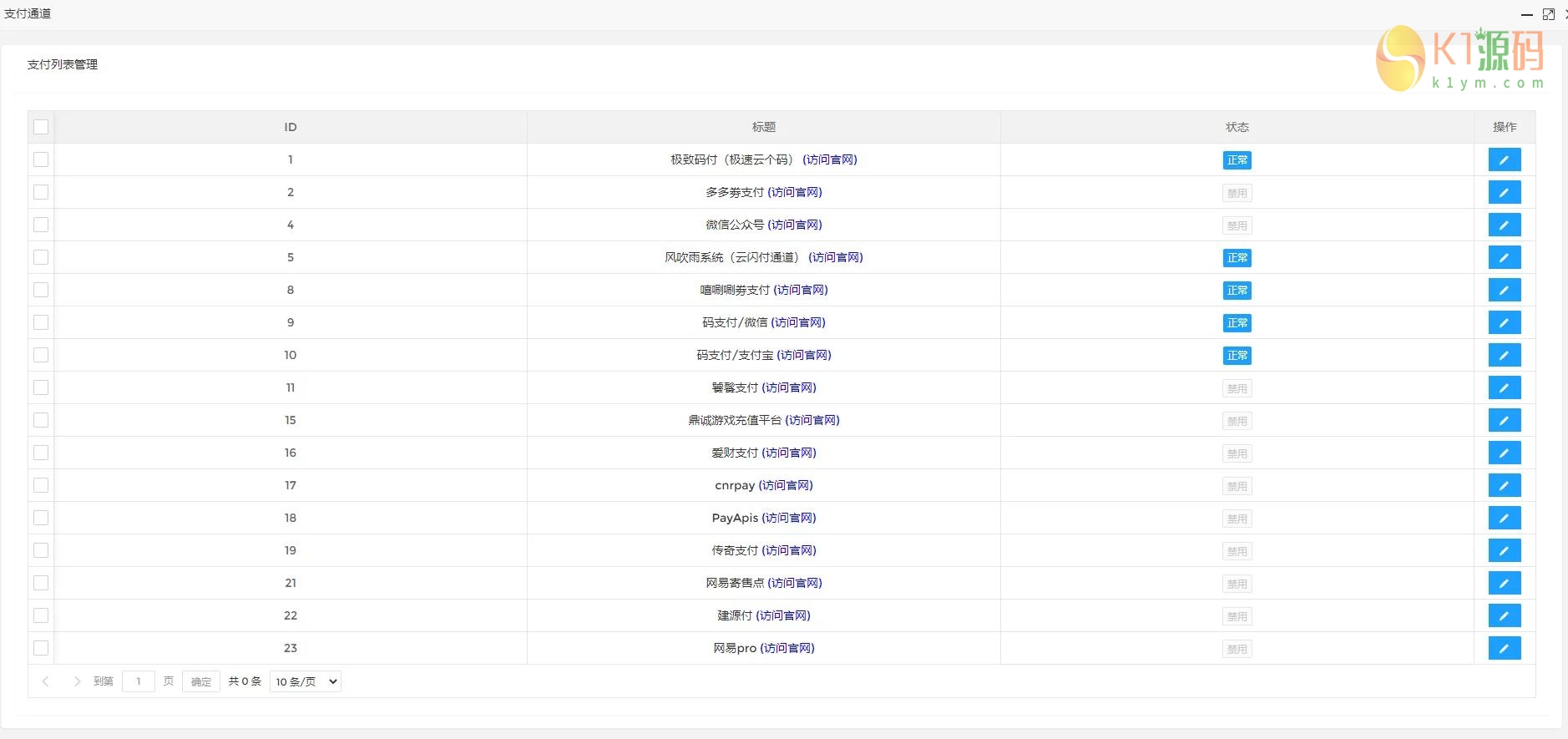Open 访问官网 link for 极致码付

[x=830, y=159]
